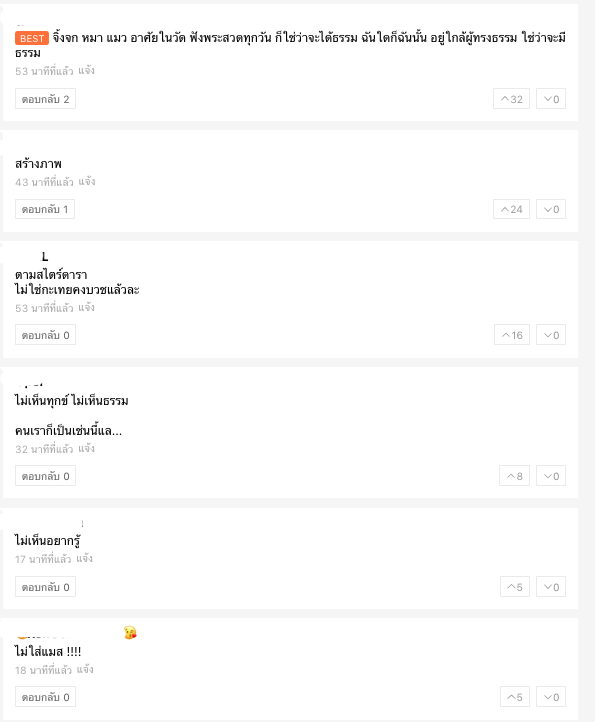
Task: Upvote the สร้างภาพ comment with 24 votes
Action: [x=511, y=210]
